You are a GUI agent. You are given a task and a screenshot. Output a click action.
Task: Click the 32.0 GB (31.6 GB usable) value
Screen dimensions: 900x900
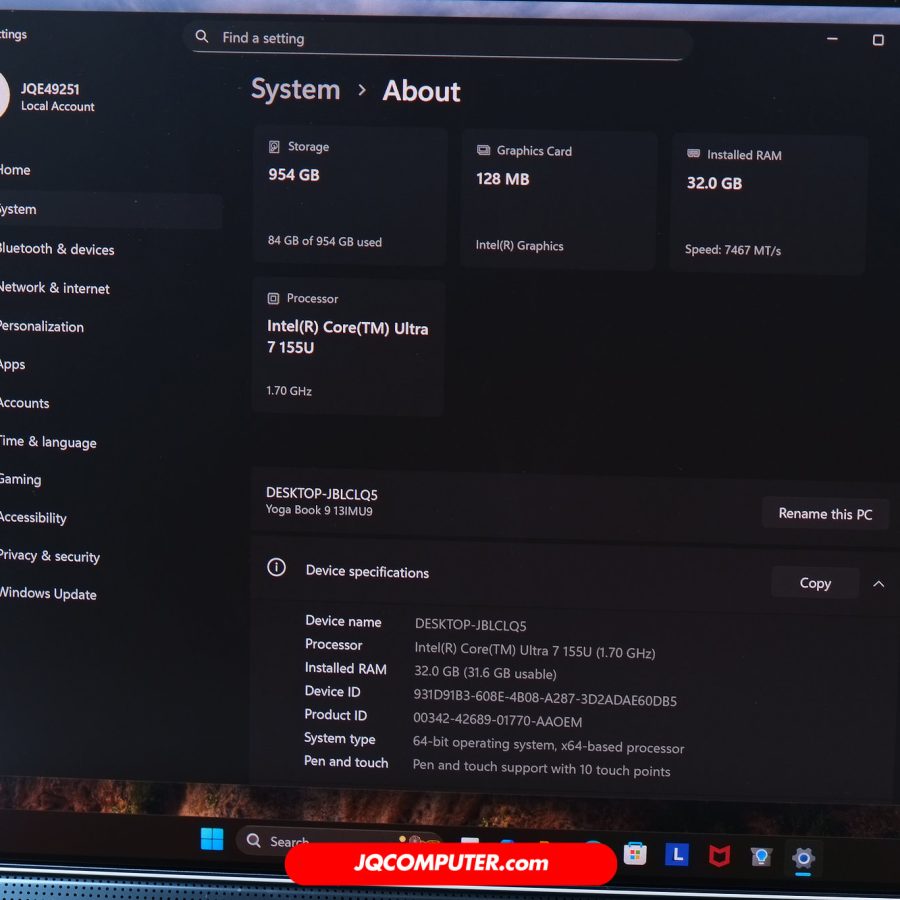[486, 672]
